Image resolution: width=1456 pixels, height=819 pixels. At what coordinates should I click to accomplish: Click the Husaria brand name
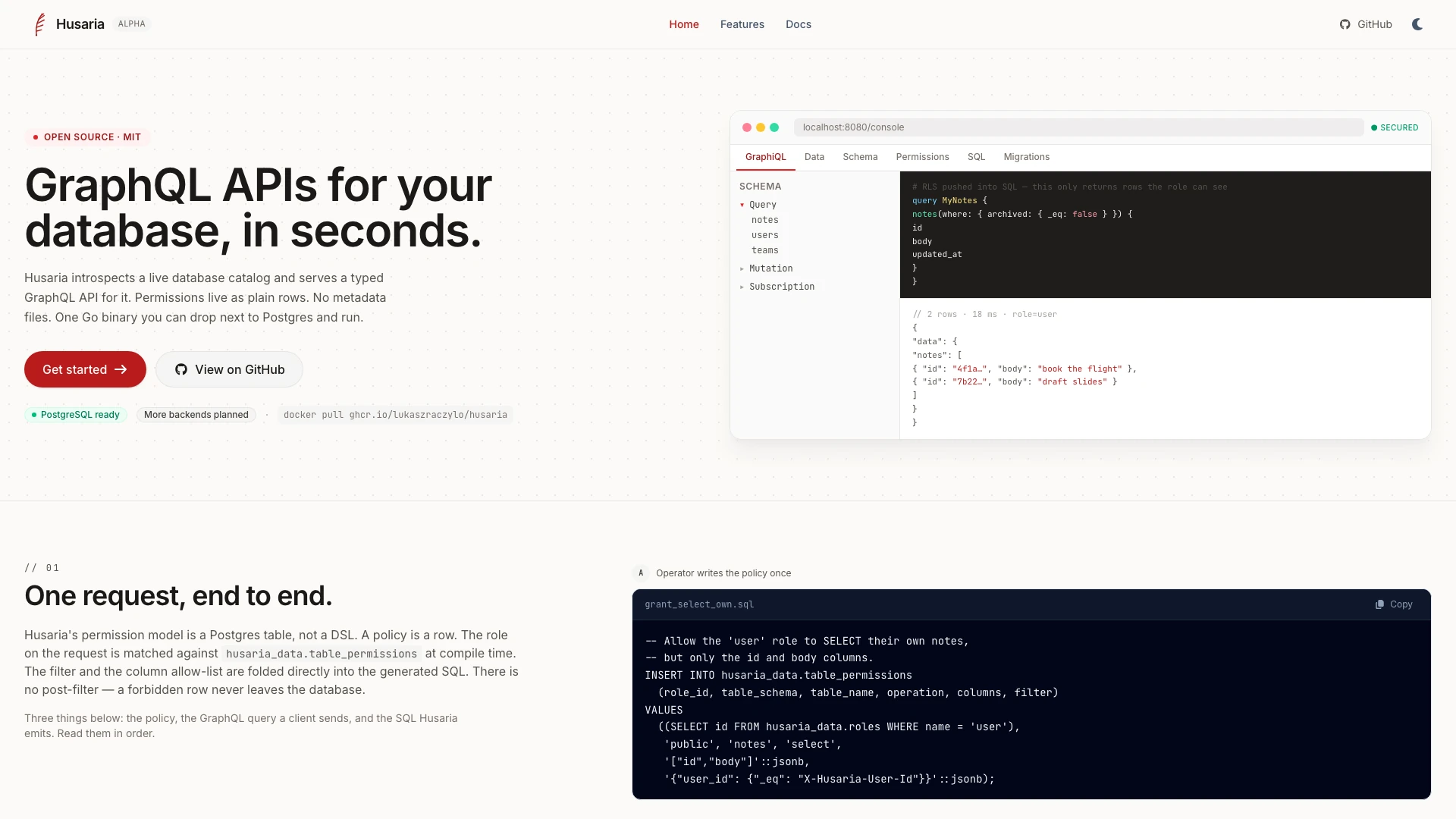(x=80, y=24)
